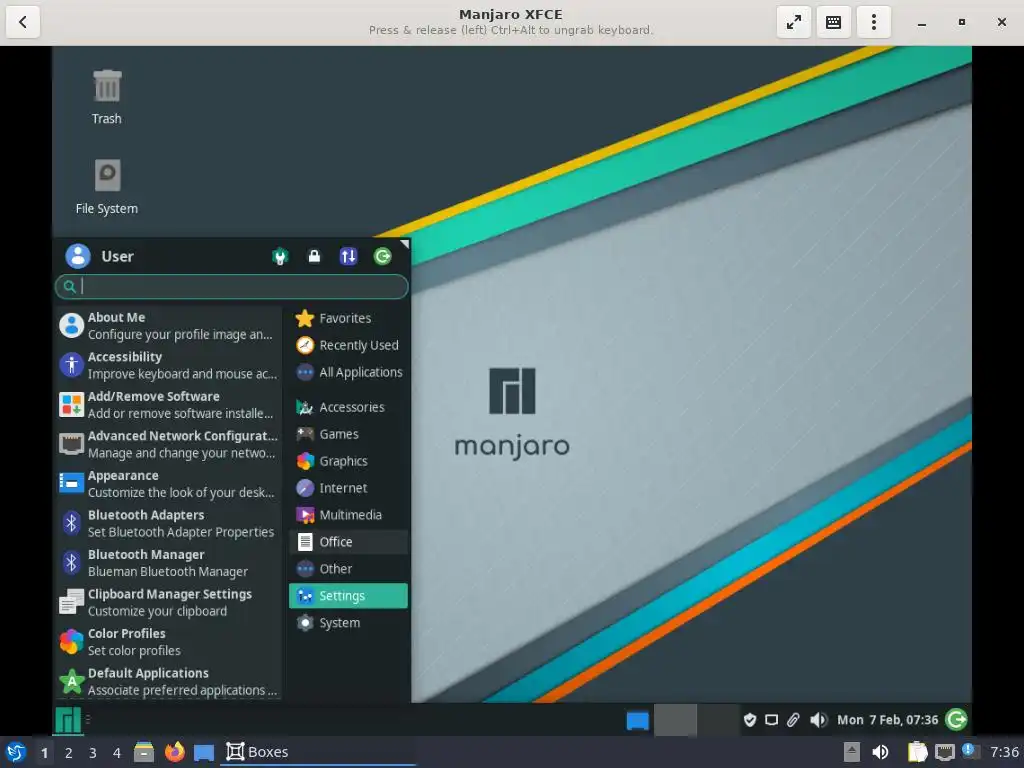
Task: Select the Settings category
Action: click(x=348, y=596)
